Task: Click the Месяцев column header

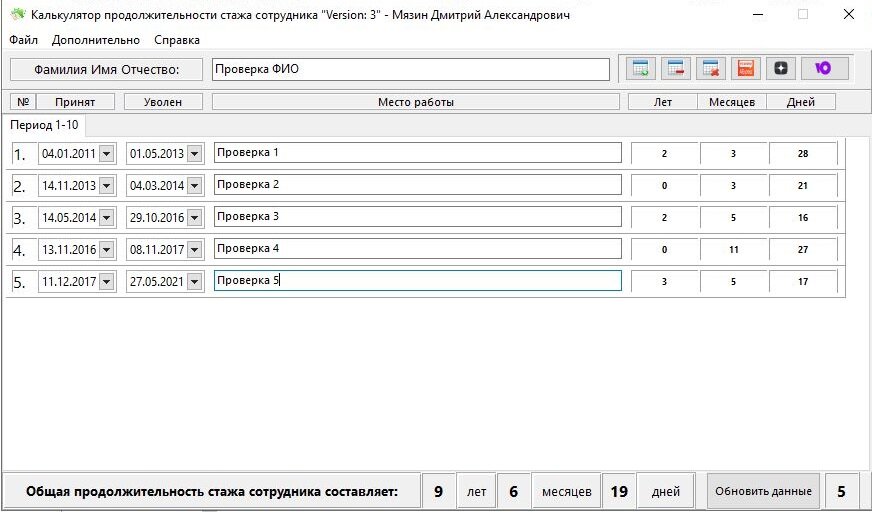Action: point(732,102)
